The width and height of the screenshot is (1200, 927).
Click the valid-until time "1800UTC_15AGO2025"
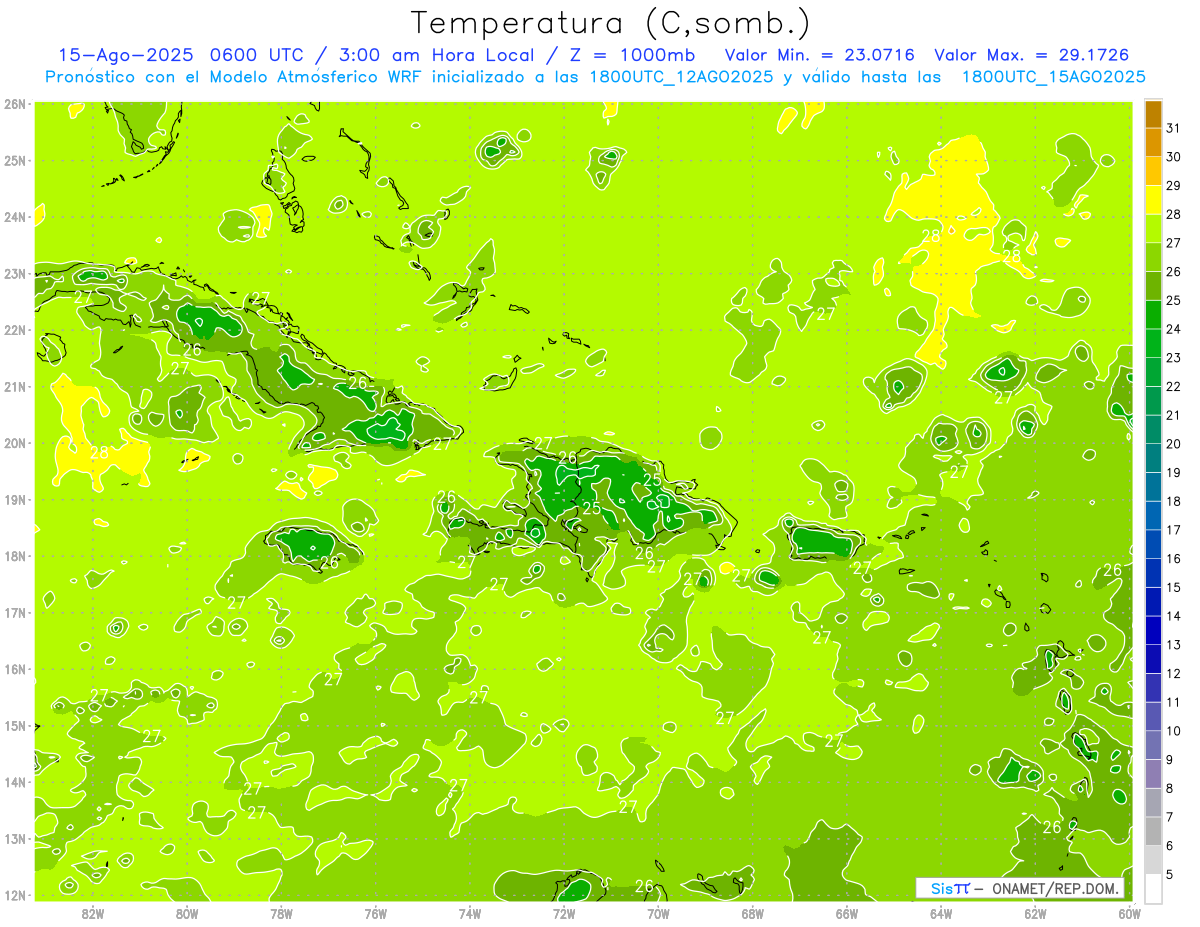tap(1053, 77)
